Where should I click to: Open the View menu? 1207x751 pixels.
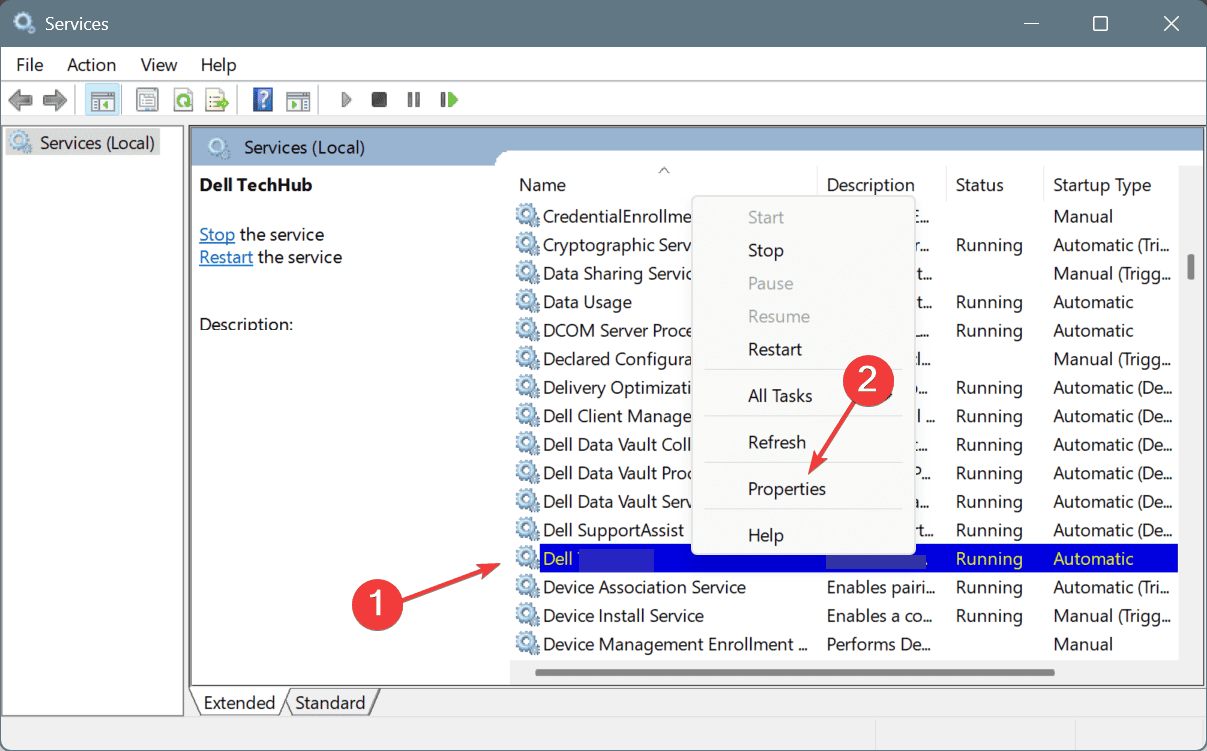[x=158, y=64]
